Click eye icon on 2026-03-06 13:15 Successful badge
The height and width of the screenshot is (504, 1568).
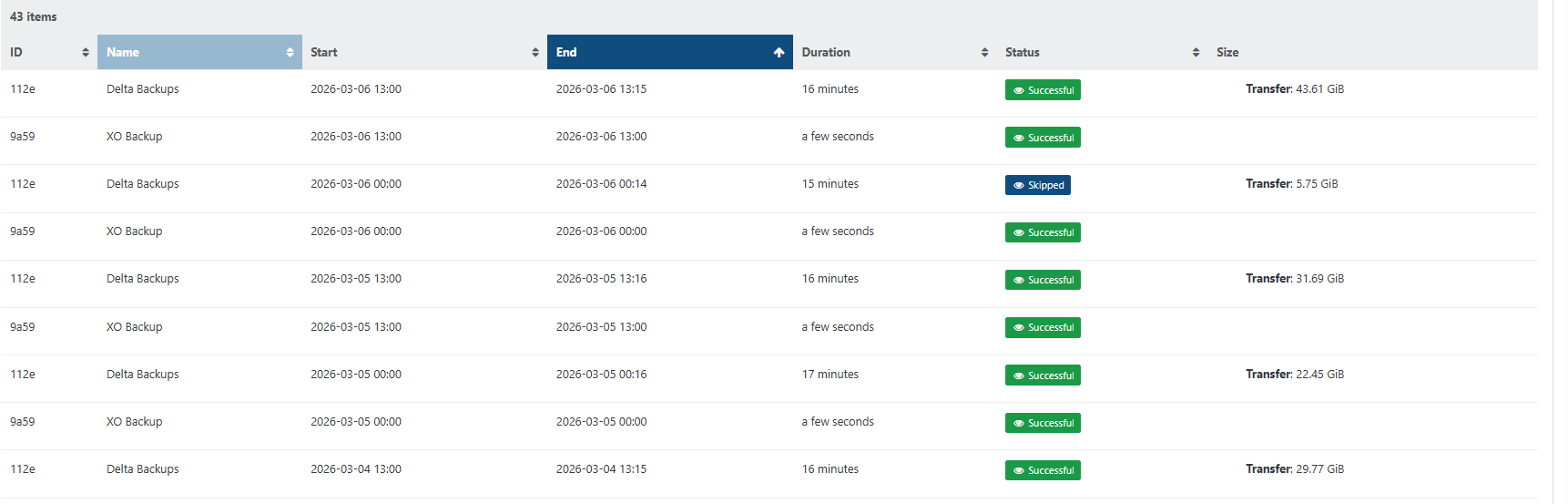click(1019, 90)
